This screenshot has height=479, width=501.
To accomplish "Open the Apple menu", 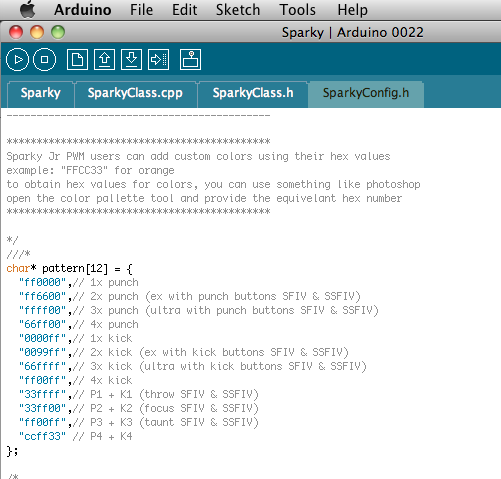I will (x=28, y=9).
